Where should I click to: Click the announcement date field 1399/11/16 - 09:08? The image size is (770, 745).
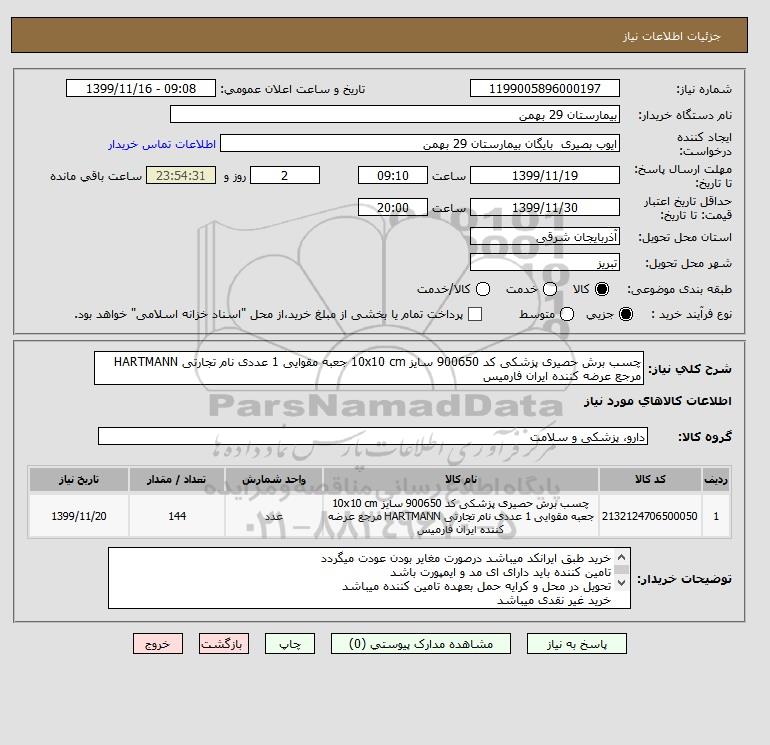(141, 88)
